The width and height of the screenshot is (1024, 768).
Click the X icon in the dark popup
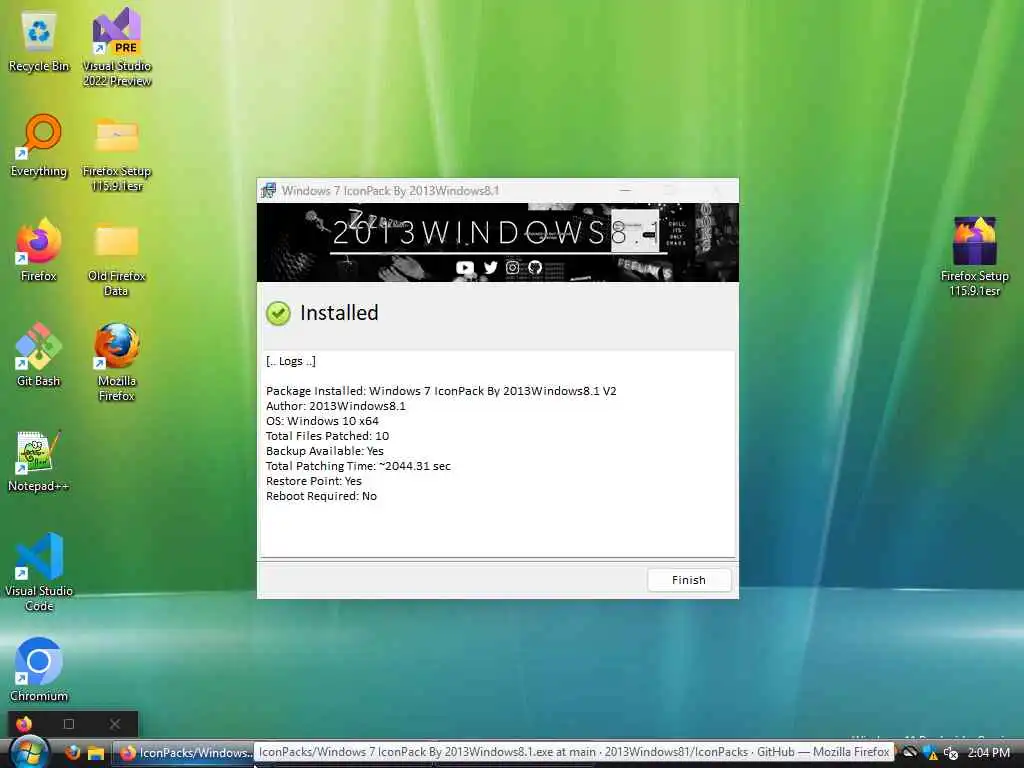pos(115,724)
